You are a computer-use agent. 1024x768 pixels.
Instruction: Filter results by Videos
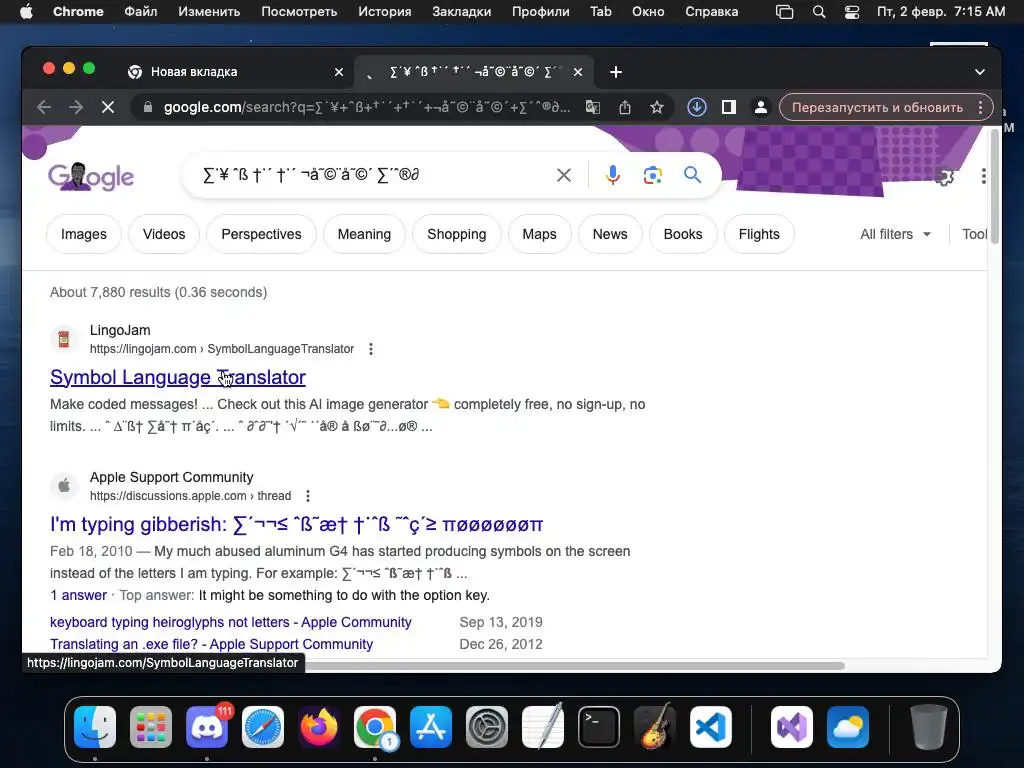pos(164,234)
